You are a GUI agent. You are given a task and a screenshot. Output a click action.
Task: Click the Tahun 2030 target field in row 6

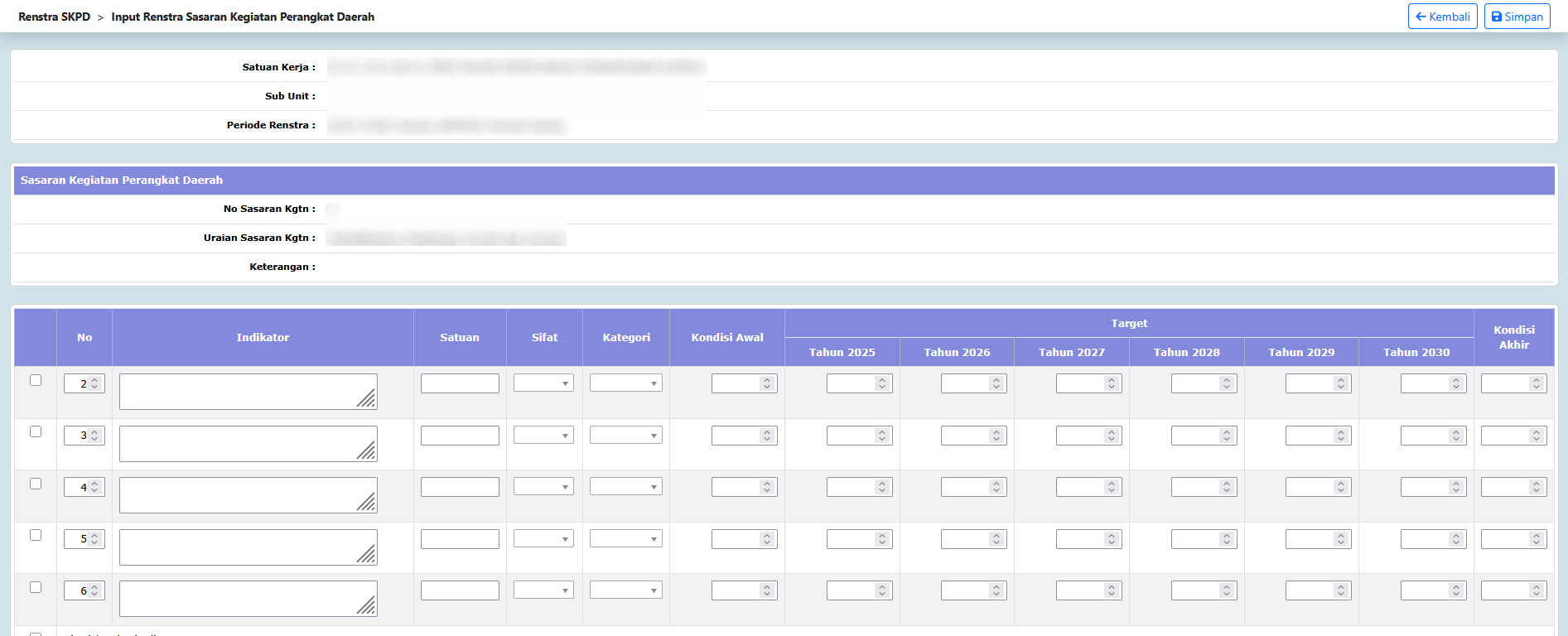click(1433, 590)
